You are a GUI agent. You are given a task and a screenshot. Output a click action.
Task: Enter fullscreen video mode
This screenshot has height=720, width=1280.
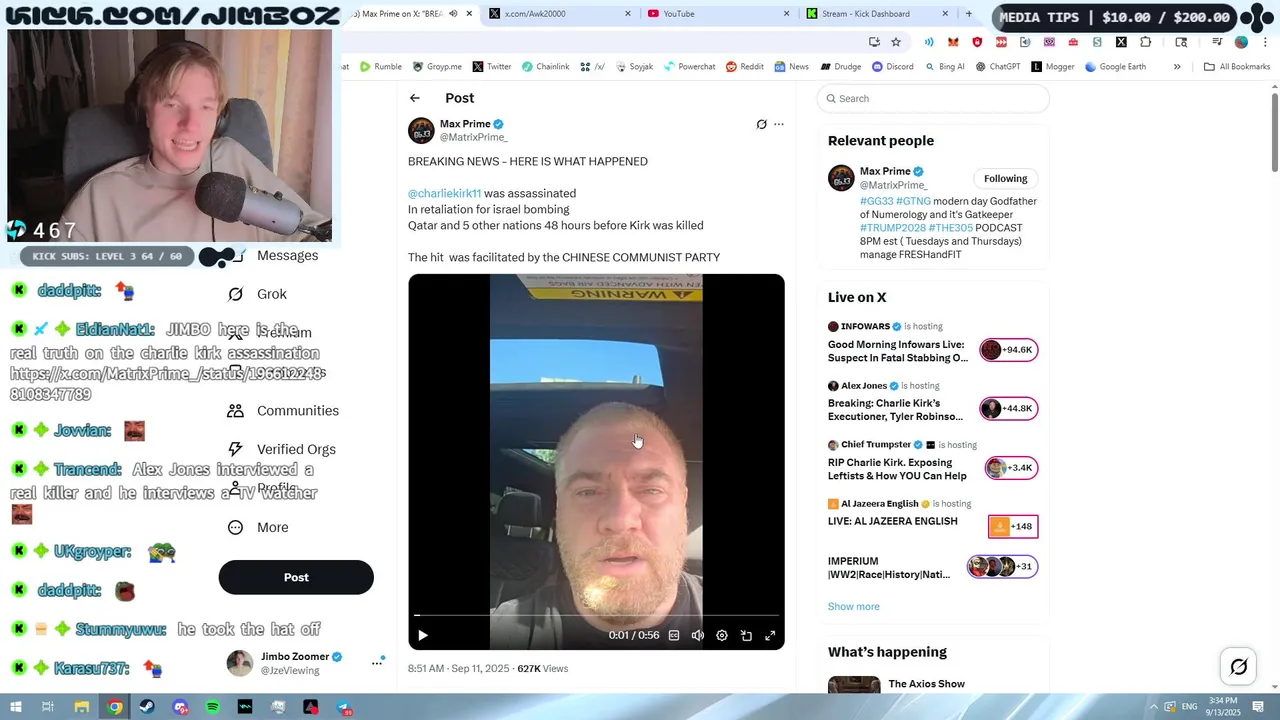(x=770, y=635)
